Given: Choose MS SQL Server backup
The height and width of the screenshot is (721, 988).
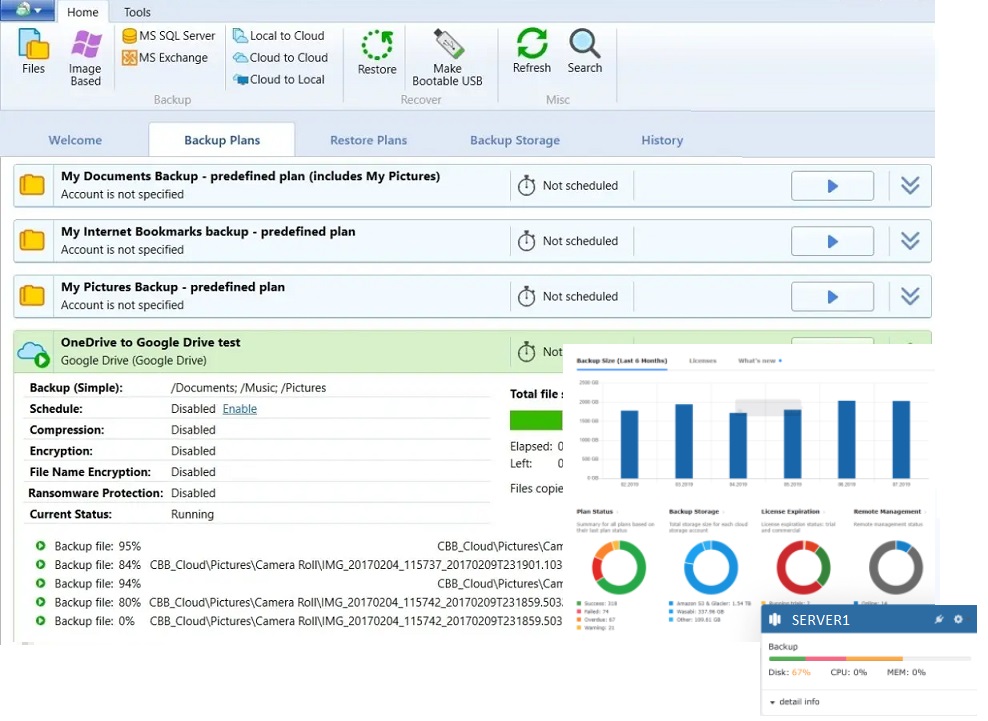Looking at the screenshot, I should pyautogui.click(x=169, y=36).
